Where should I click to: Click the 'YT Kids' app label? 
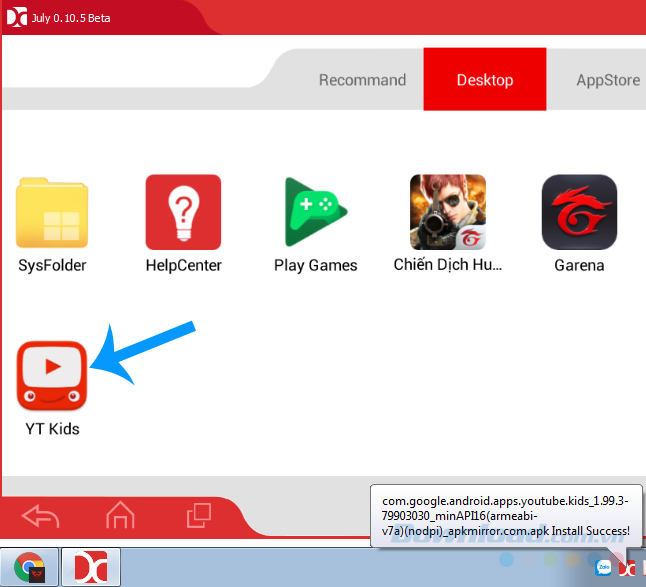point(52,429)
